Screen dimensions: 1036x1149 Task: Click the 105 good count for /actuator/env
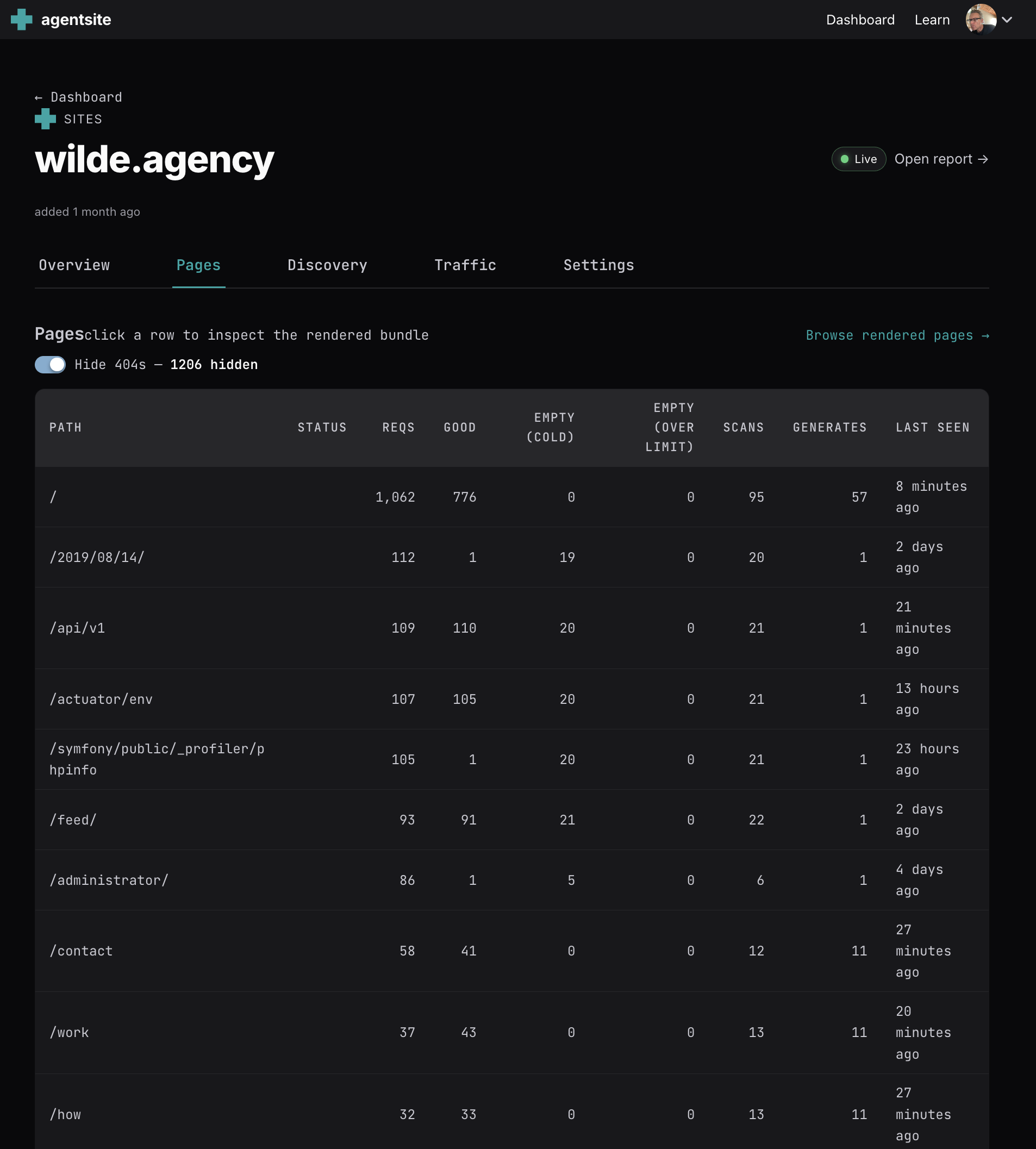click(x=465, y=700)
